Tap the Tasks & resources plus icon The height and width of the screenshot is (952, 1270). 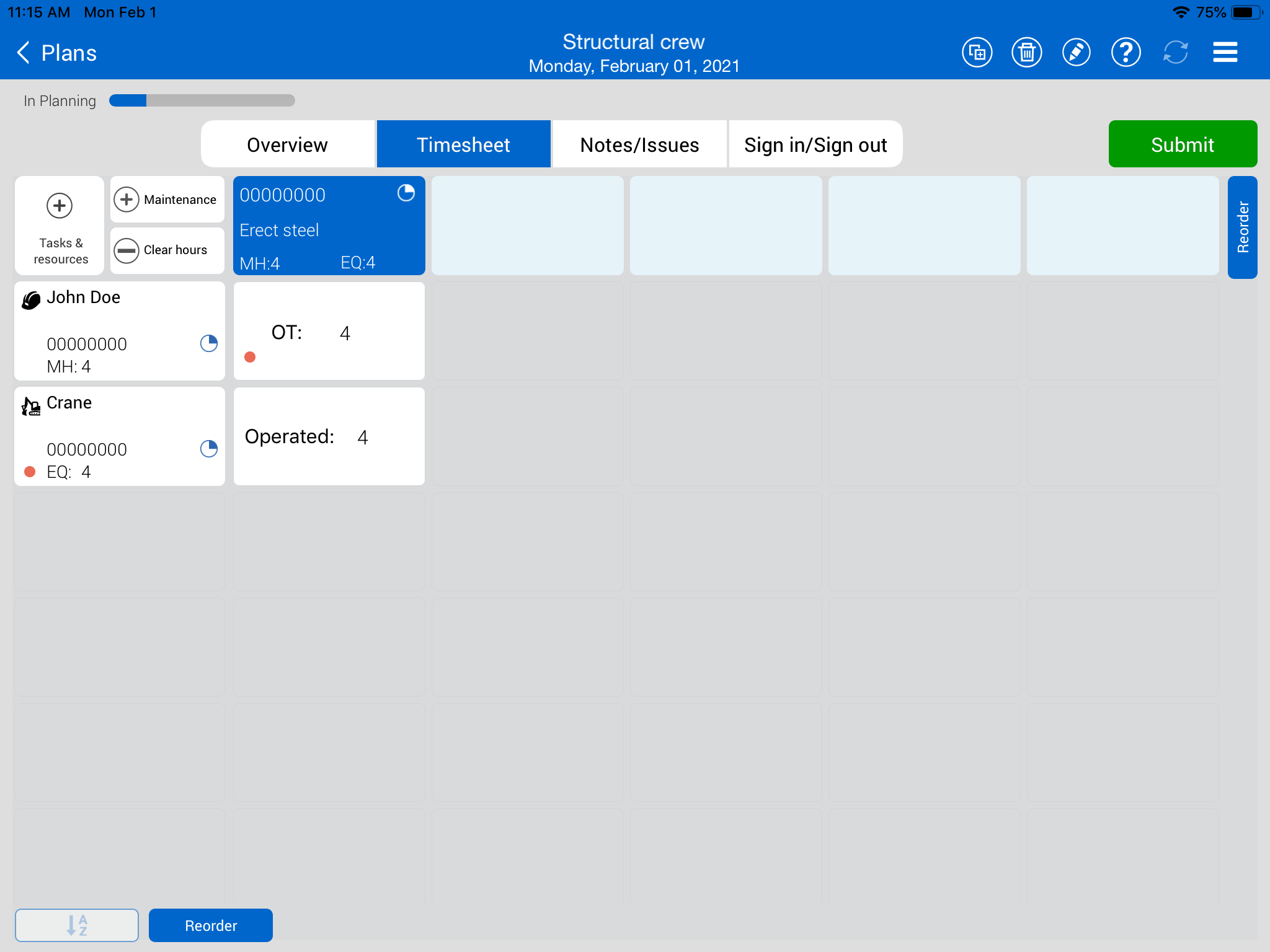pyautogui.click(x=60, y=206)
